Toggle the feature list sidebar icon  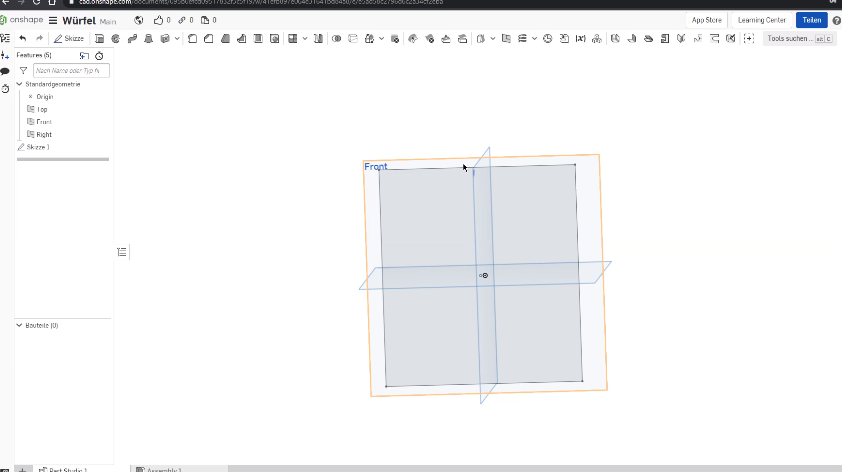coord(5,38)
